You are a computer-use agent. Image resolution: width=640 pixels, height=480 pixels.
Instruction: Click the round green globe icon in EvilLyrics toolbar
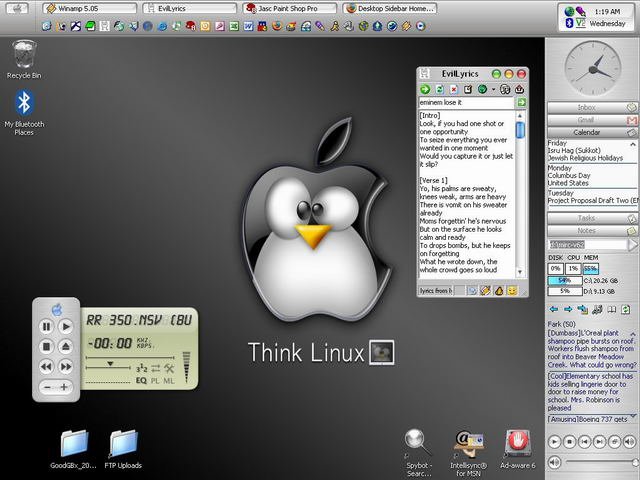(482, 89)
